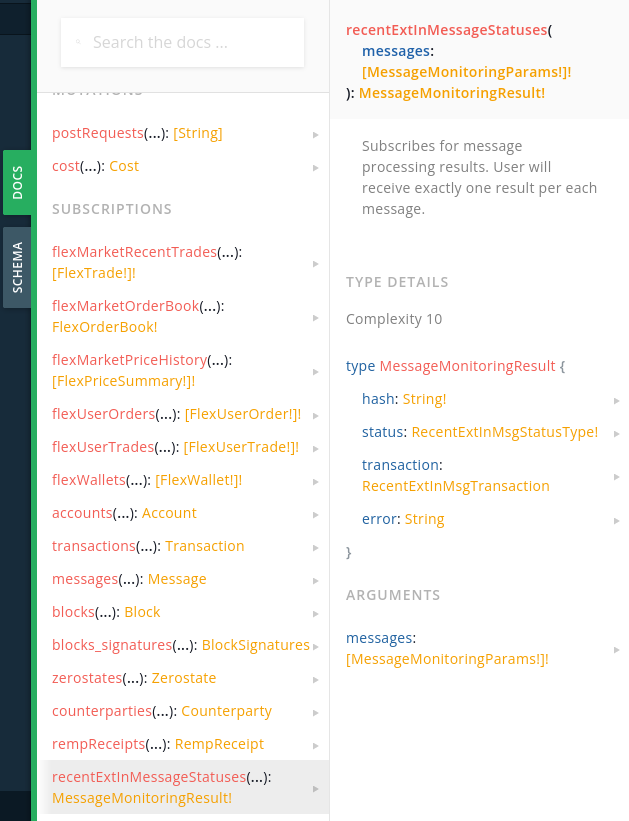Click arrow icon beside cost mutation

(316, 167)
